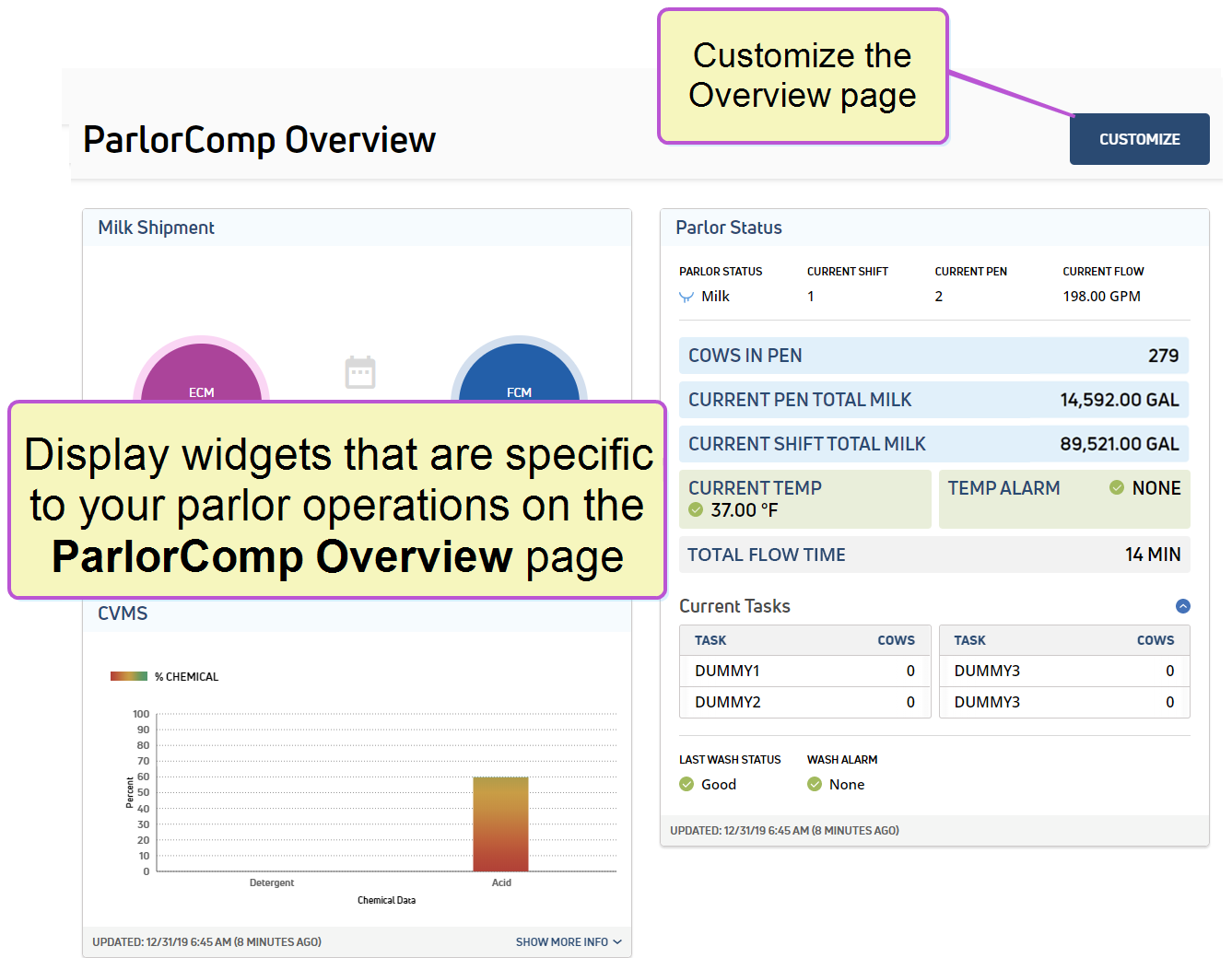The image size is (1232, 958).
Task: Click the Current Temp green check icon
Action: 696,510
